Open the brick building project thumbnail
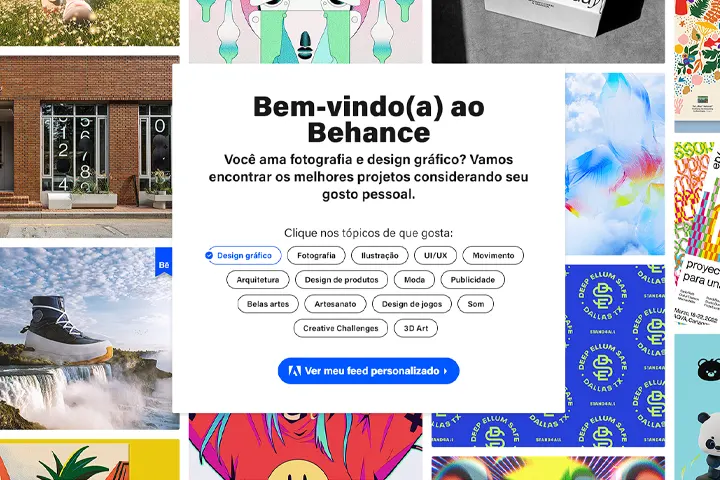 pos(86,147)
